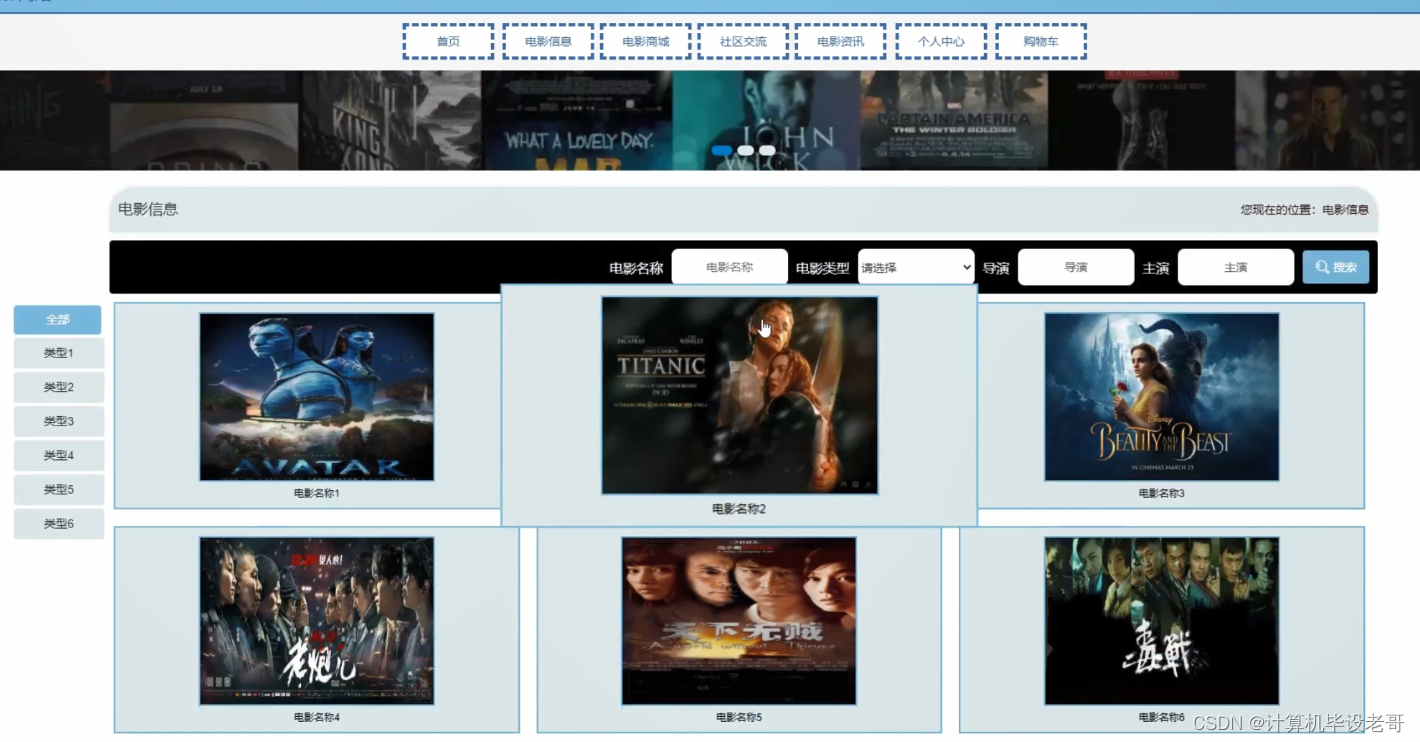Filter movies by 类型1
Image resolution: width=1420 pixels, height=742 pixels.
click(x=59, y=353)
